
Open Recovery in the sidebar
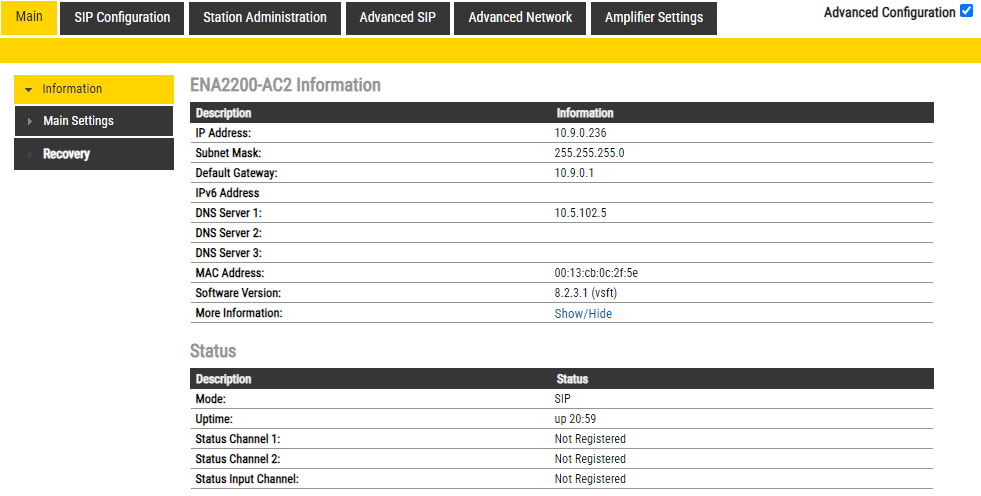pyautogui.click(x=66, y=154)
